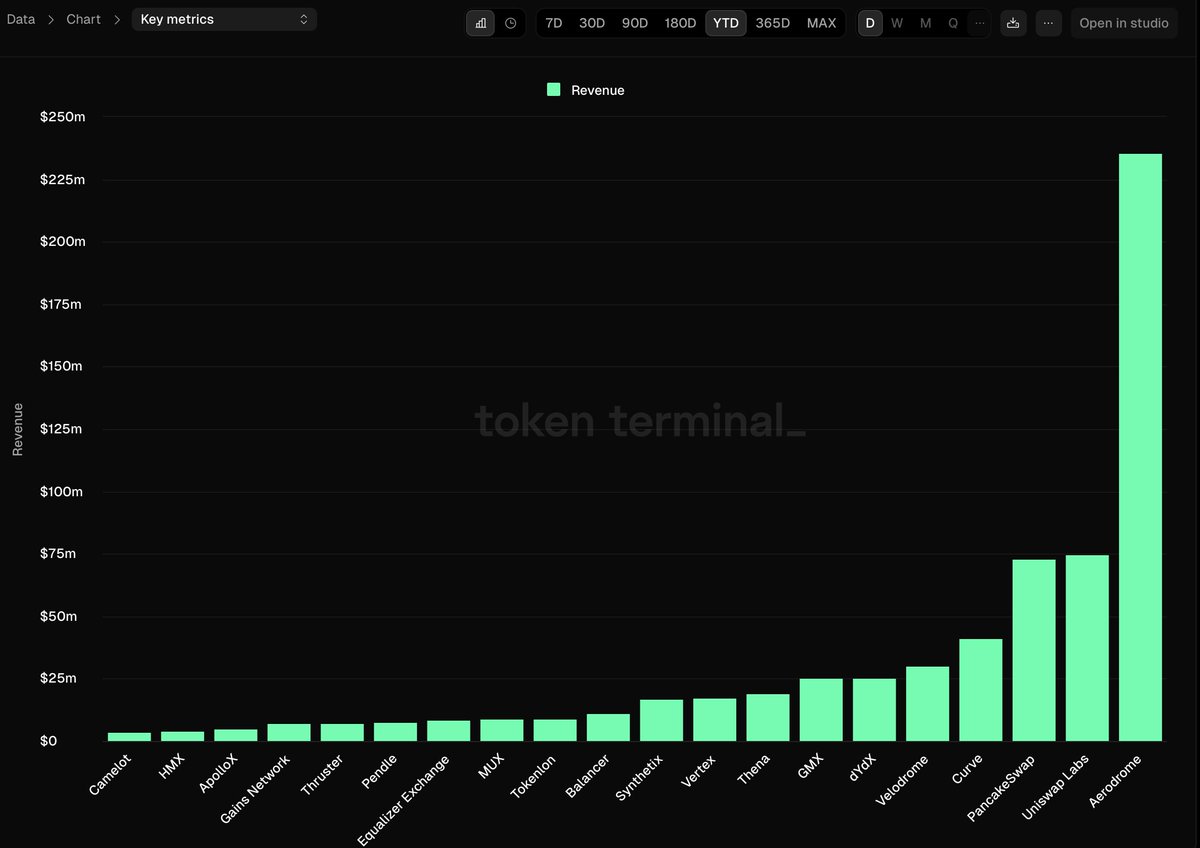Viewport: 1200px width, 848px height.
Task: Open the Key metrics dropdown
Action: click(224, 19)
